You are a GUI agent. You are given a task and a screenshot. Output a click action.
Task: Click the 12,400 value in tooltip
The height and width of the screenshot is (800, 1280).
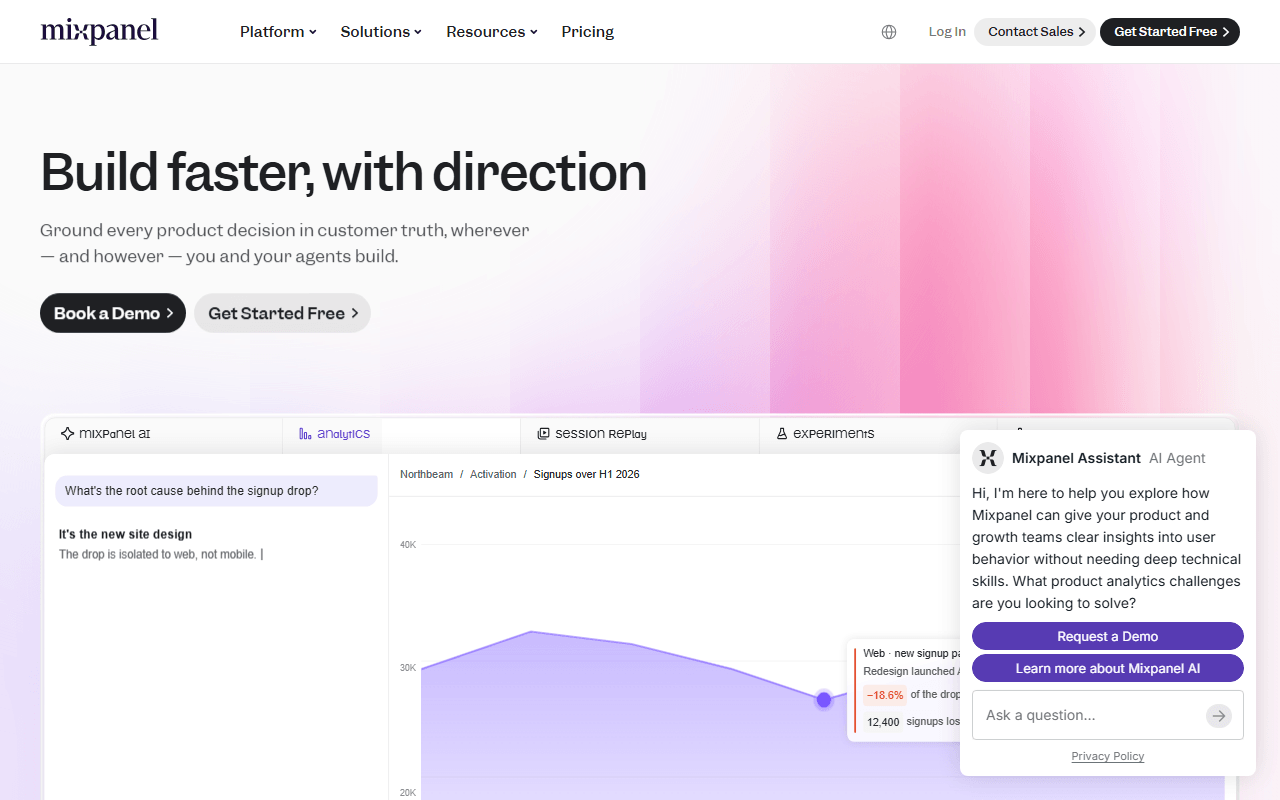point(883,722)
